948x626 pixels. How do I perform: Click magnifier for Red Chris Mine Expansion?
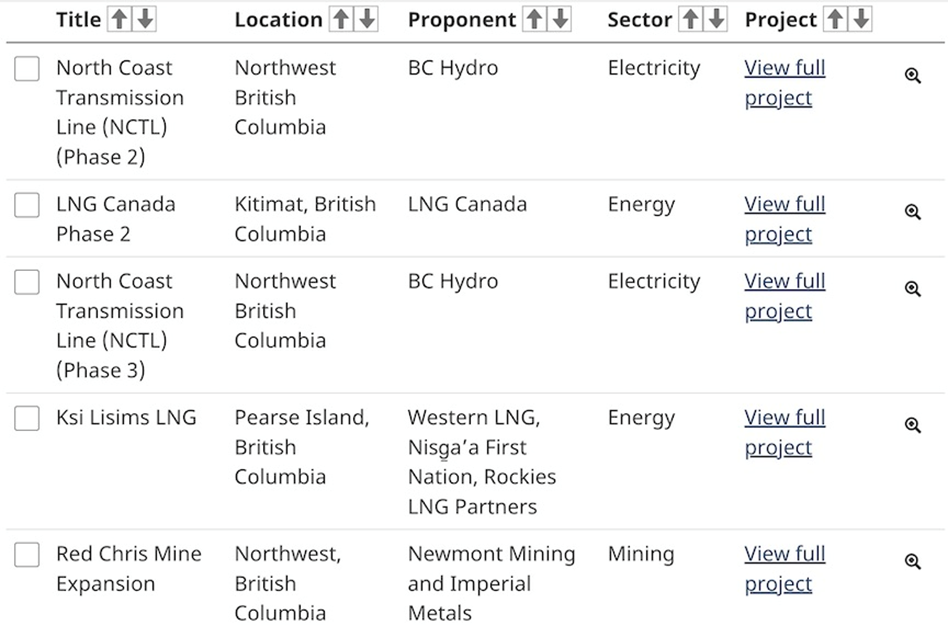[912, 562]
